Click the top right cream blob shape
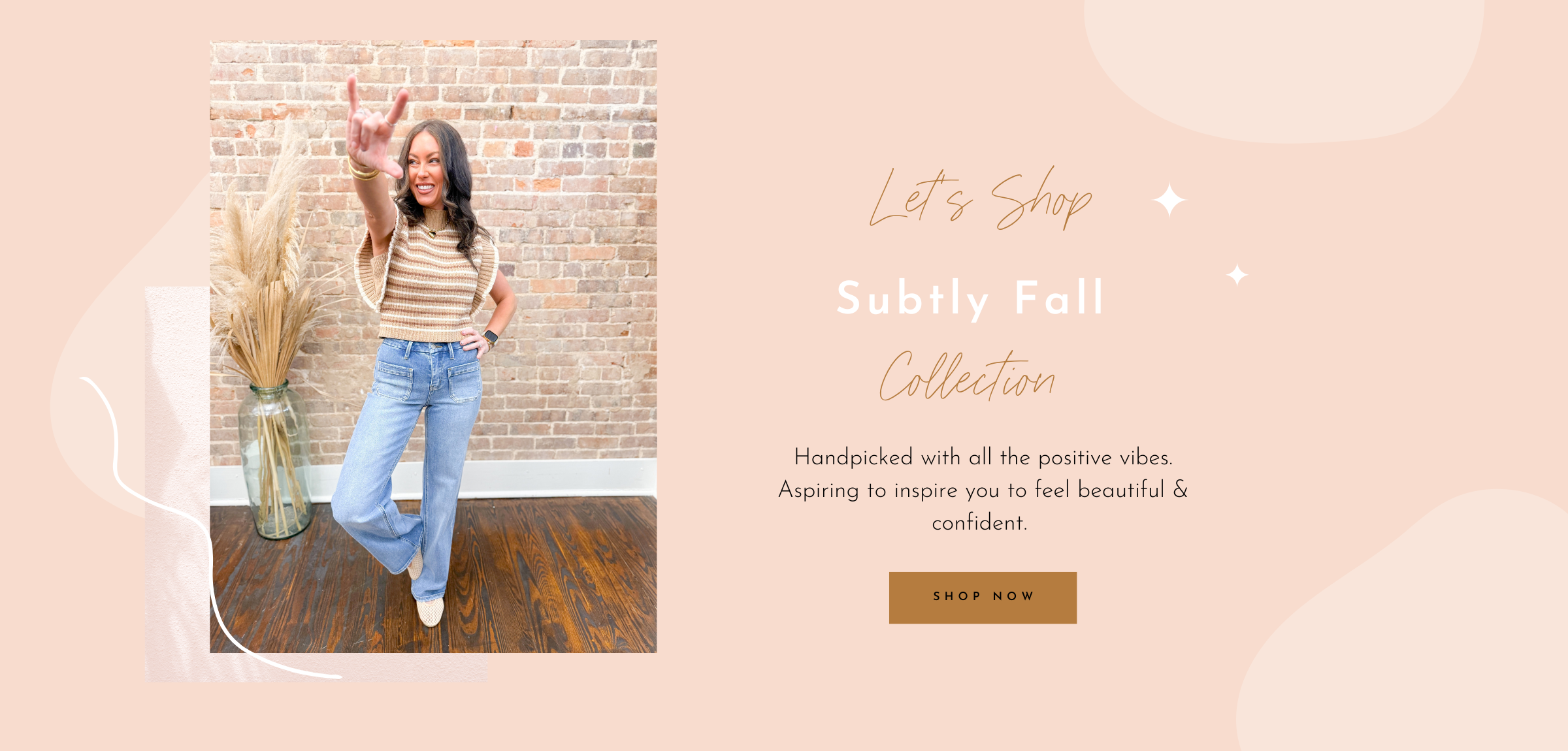The height and width of the screenshot is (751, 1568). click(1284, 65)
